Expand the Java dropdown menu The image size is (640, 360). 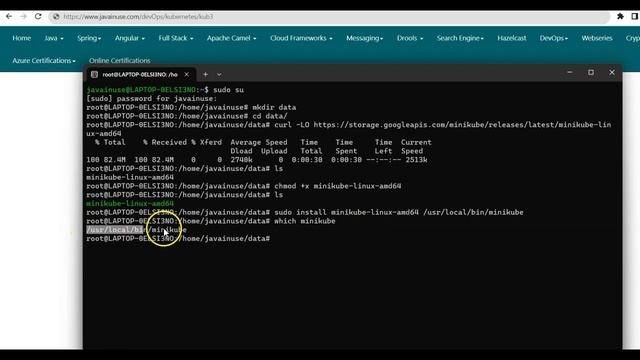pos(54,38)
